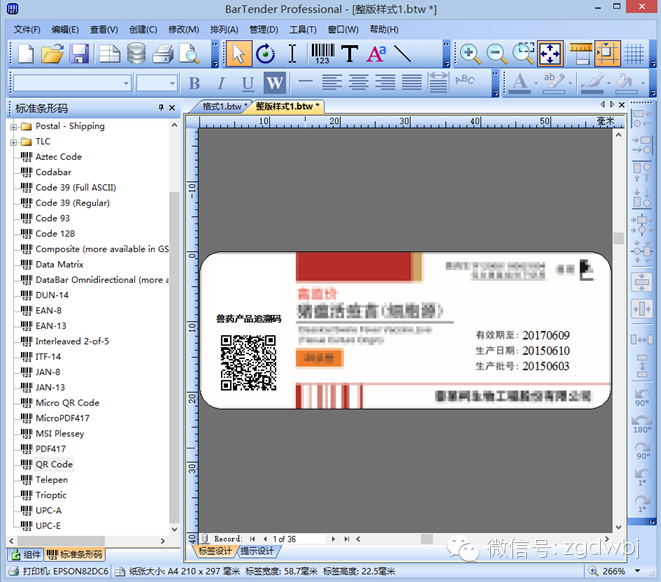661x582 pixels.
Task: Select the barcode creation tool
Action: (322, 54)
